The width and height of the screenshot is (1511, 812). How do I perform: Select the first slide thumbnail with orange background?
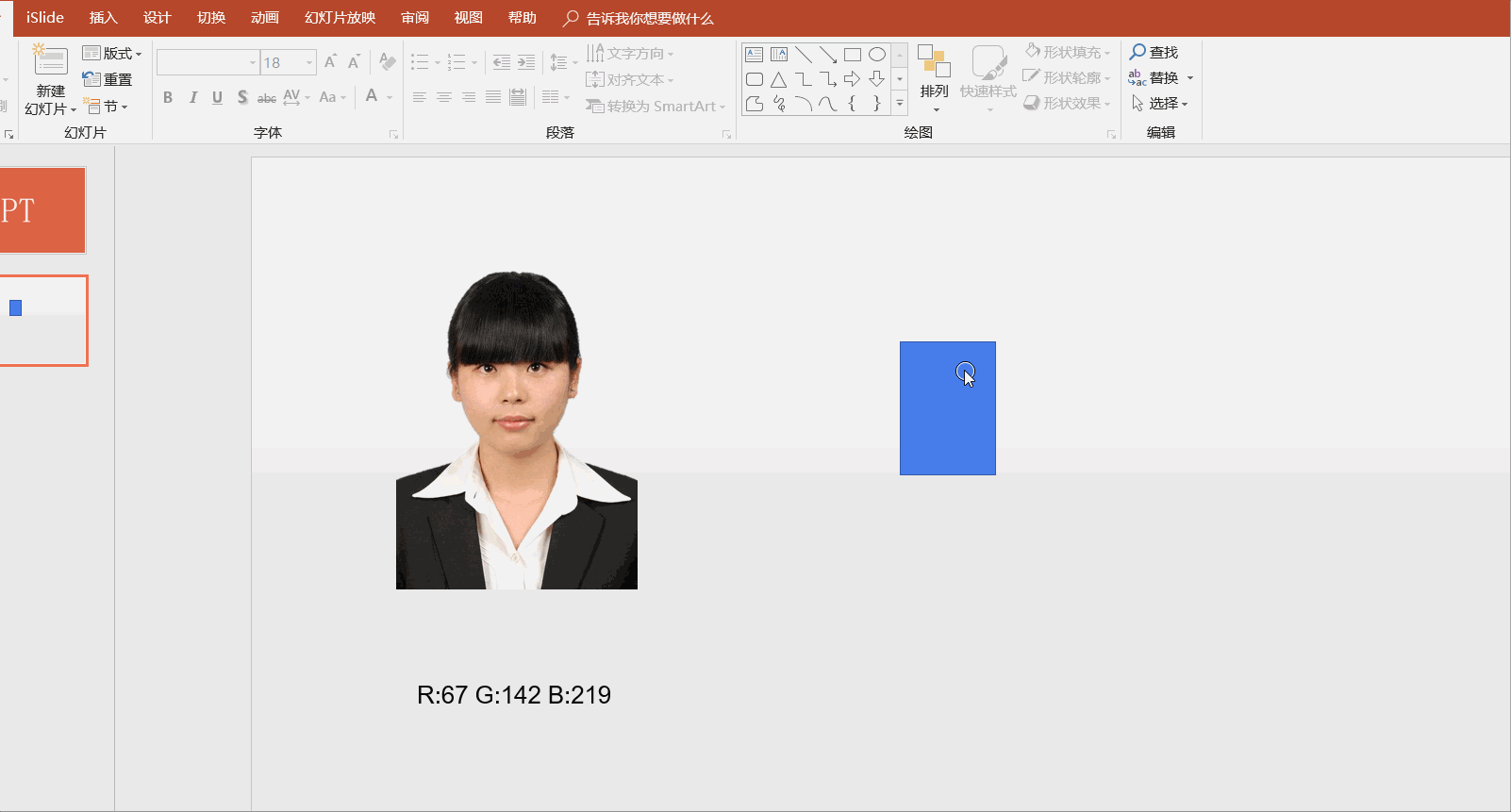[x=42, y=210]
